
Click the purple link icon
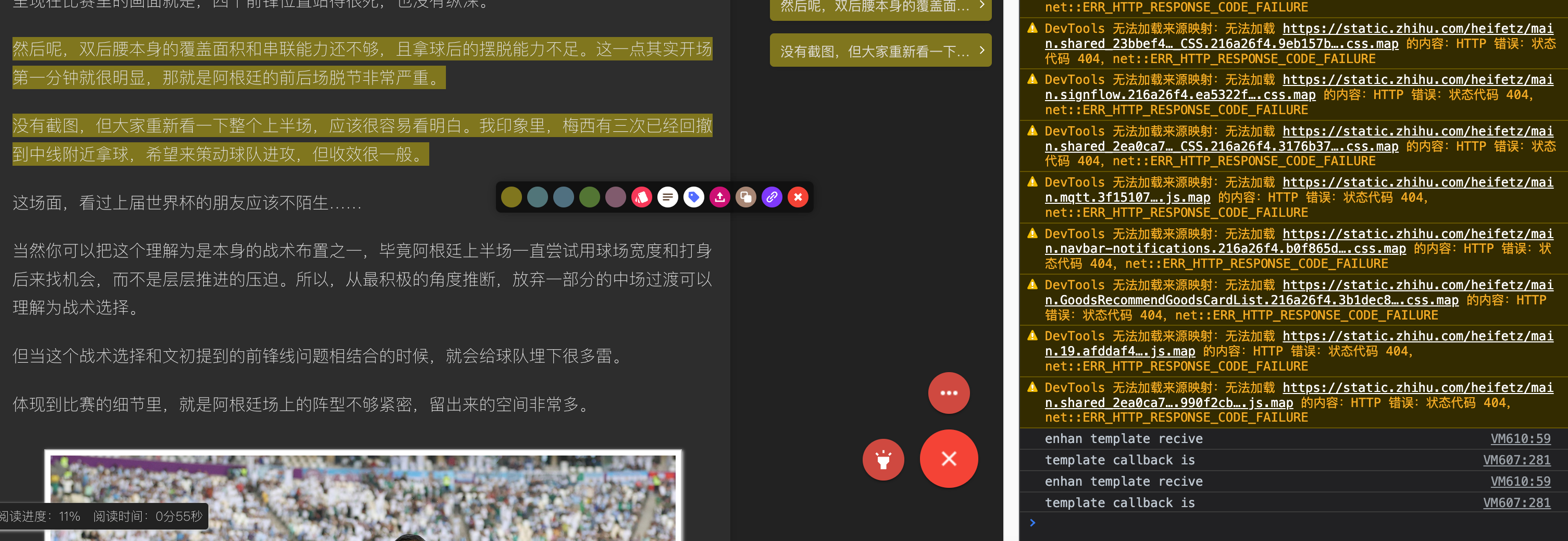772,198
